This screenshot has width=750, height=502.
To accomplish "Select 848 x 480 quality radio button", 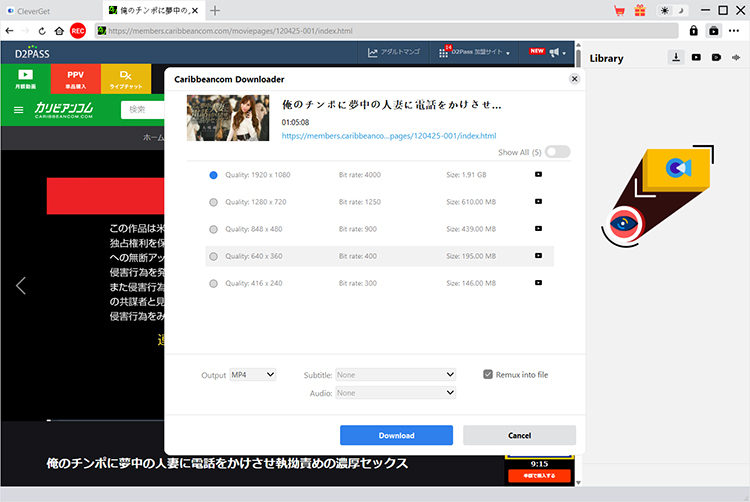I will click(213, 229).
